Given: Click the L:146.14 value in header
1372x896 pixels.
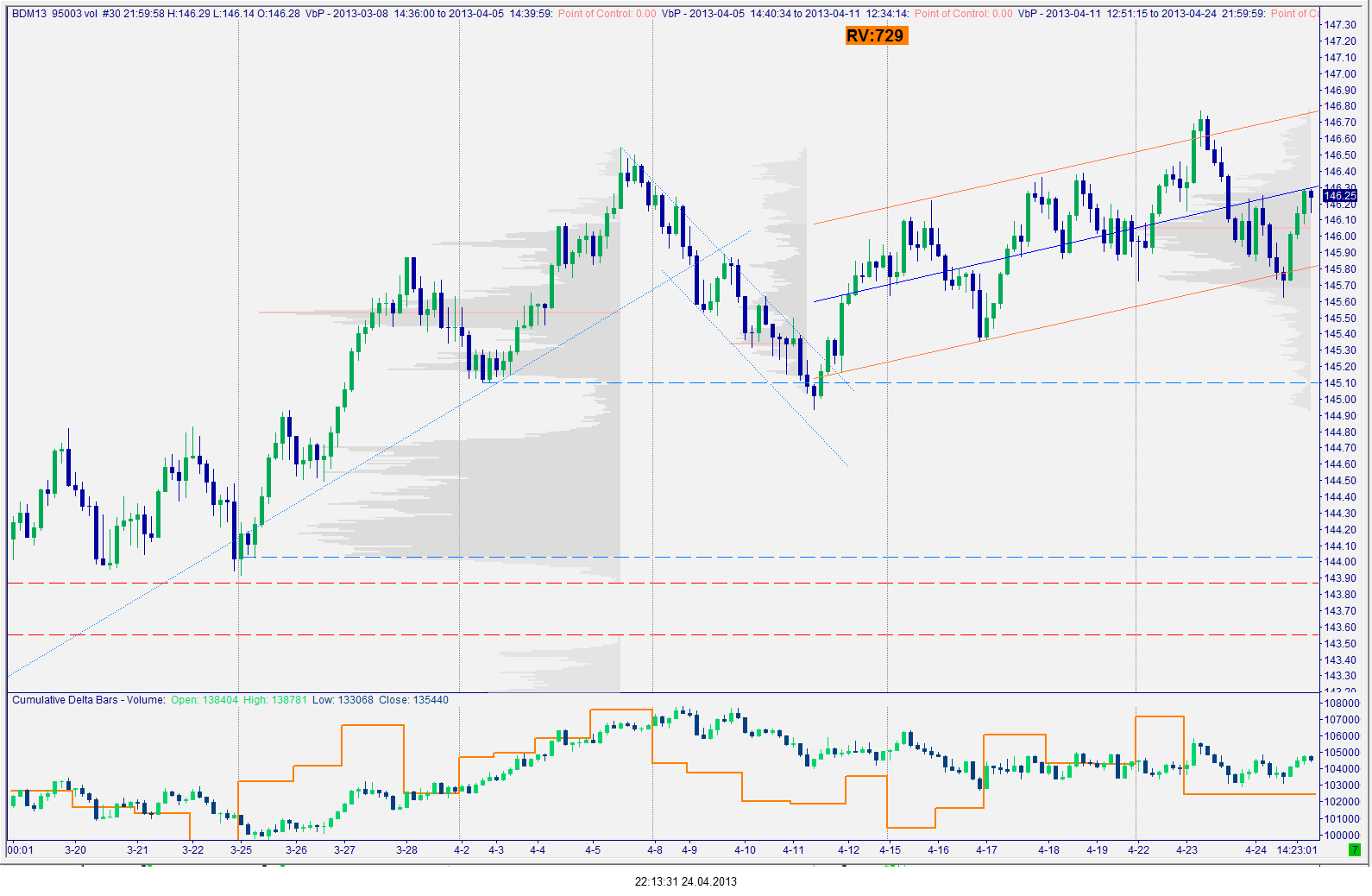Looking at the screenshot, I should [234, 14].
